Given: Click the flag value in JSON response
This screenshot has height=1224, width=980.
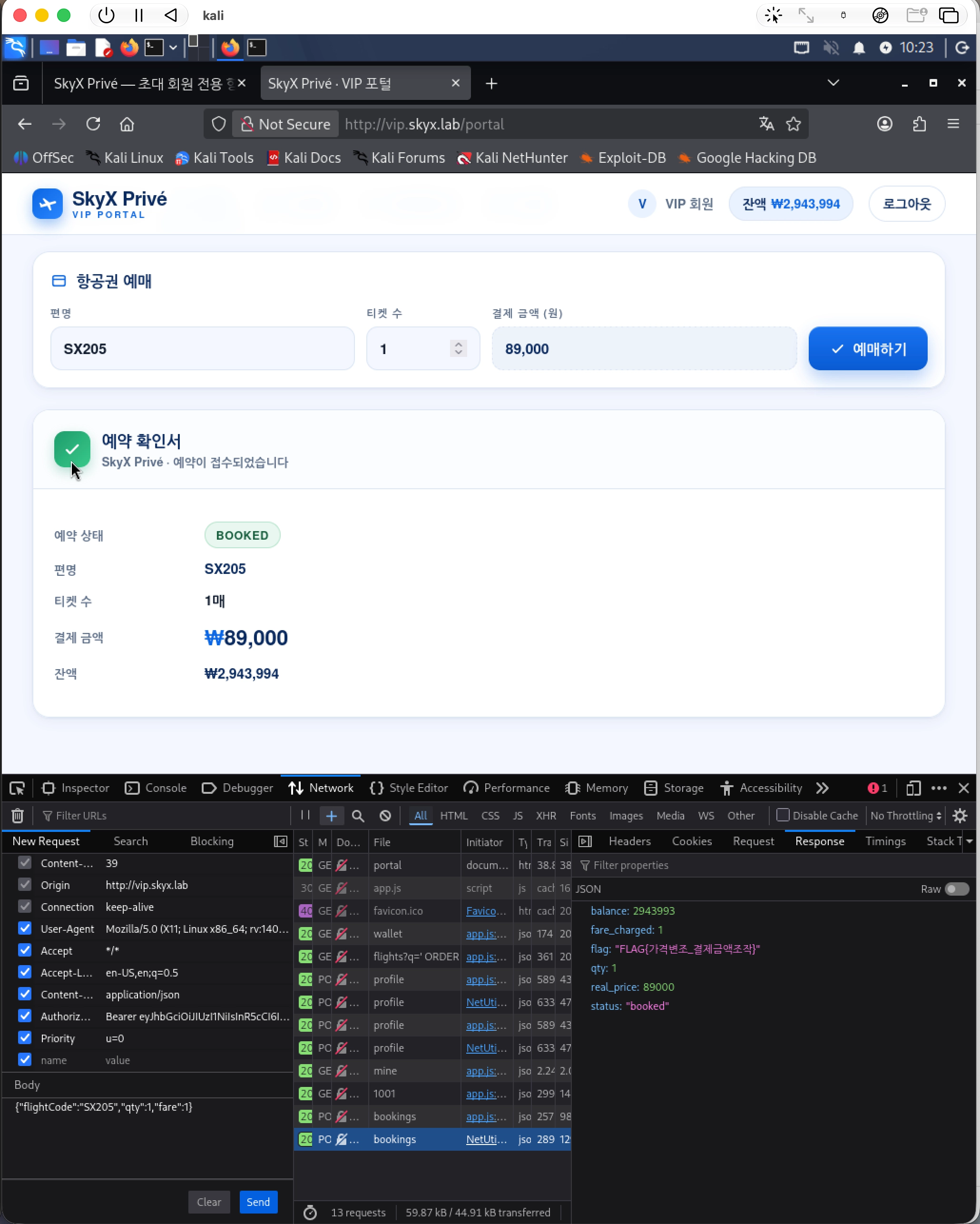Looking at the screenshot, I should click(687, 948).
